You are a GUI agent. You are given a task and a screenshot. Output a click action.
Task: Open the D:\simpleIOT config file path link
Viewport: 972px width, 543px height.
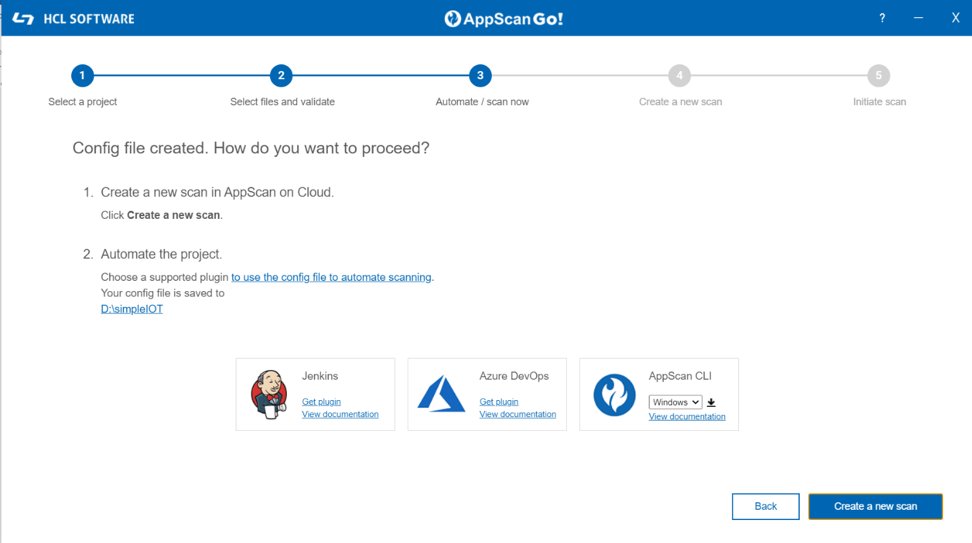tap(132, 309)
